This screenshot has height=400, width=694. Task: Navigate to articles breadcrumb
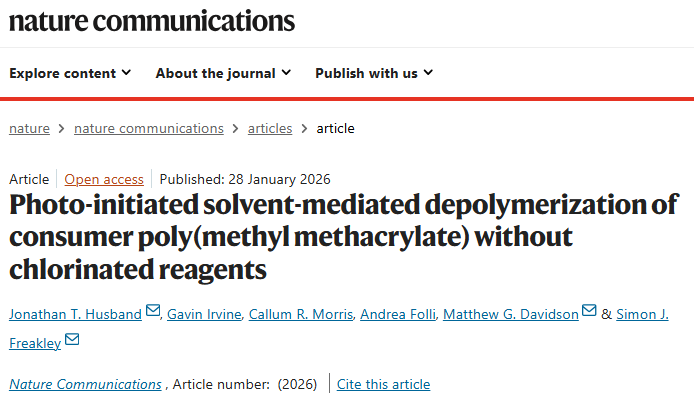[270, 128]
